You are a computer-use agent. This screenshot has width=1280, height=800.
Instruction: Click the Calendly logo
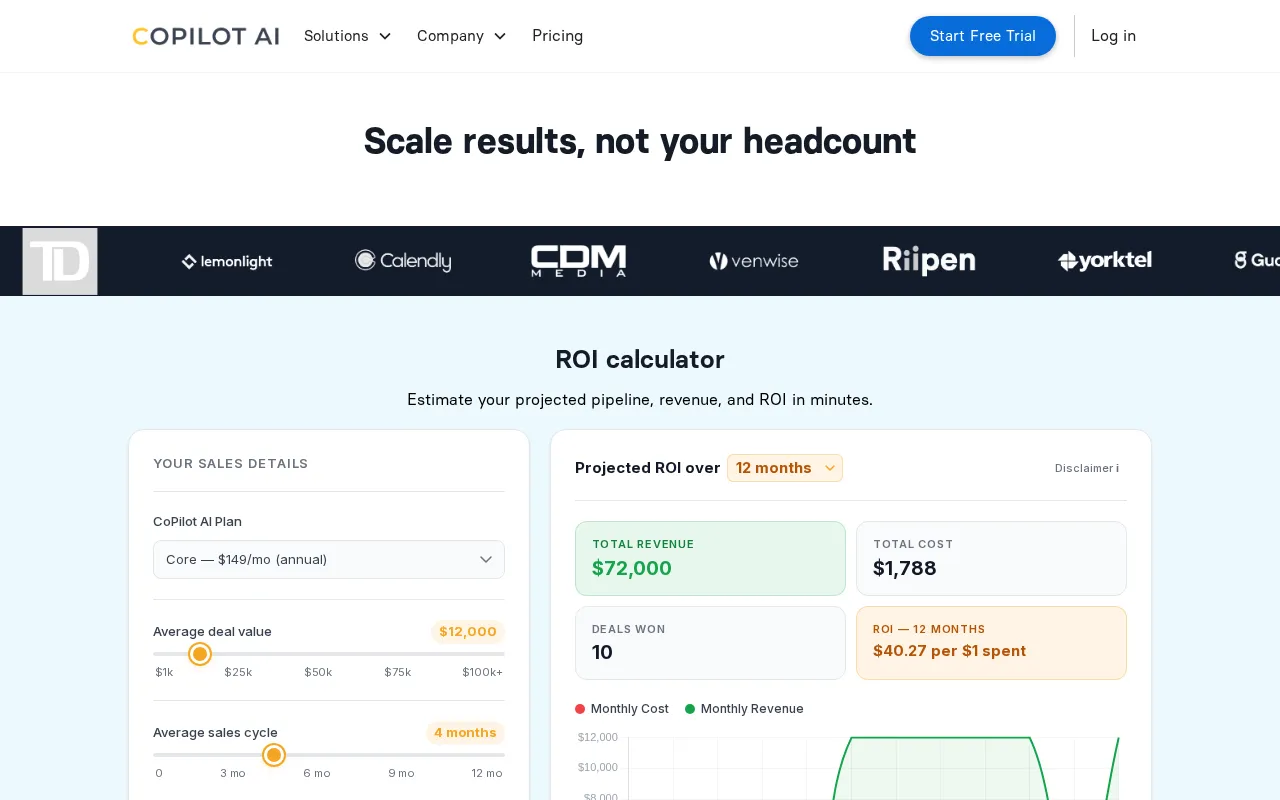click(x=403, y=261)
